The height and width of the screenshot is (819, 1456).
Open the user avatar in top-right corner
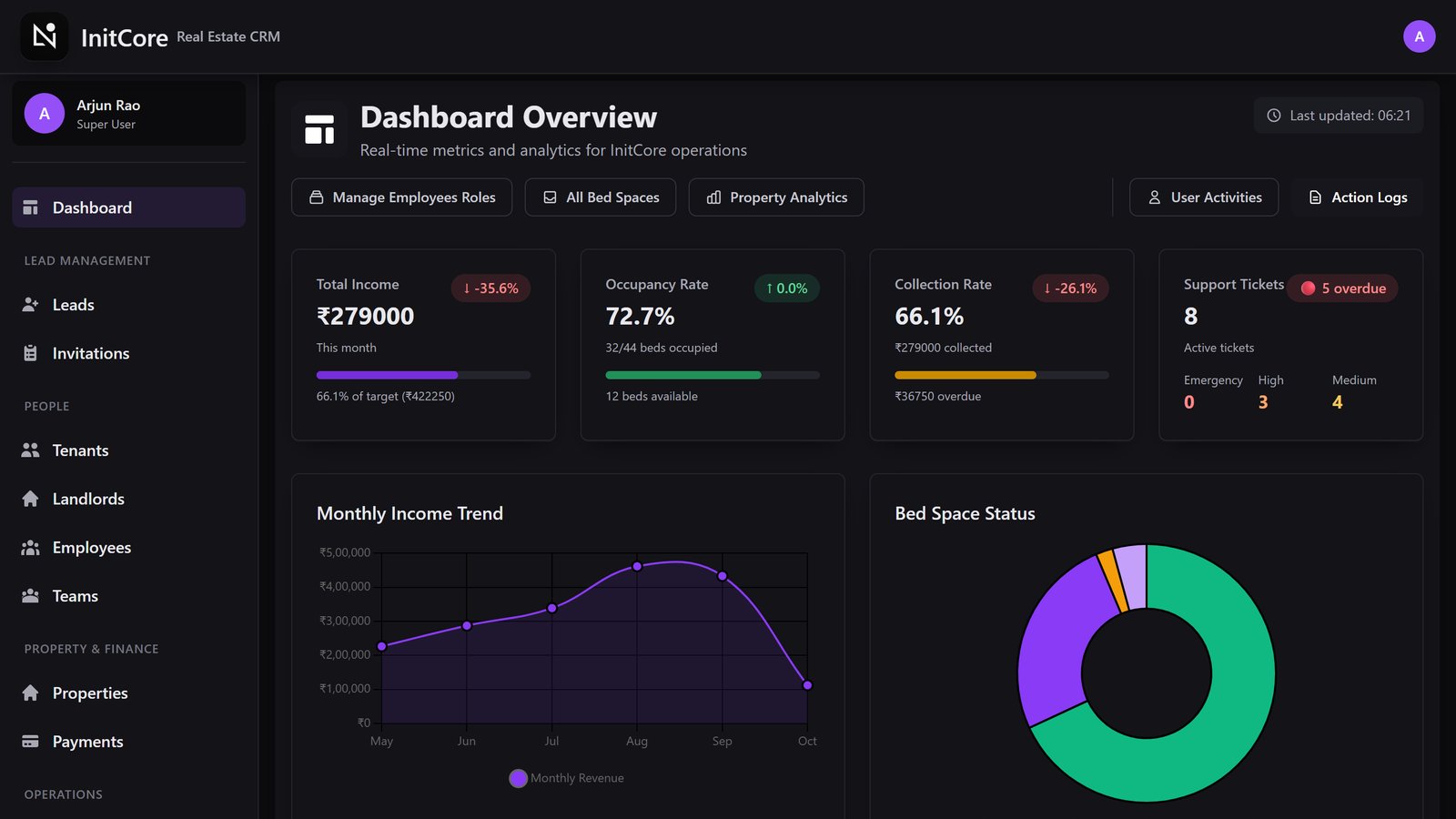1419,36
